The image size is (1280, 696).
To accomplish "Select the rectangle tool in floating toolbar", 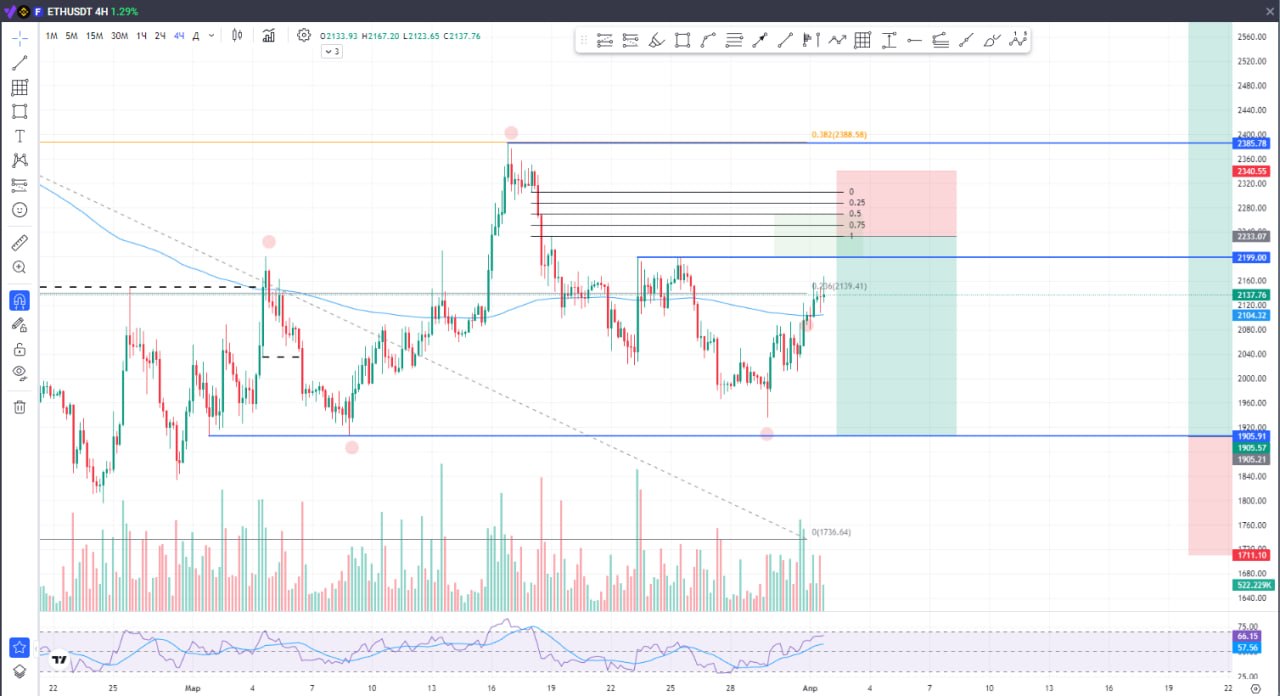I will (682, 41).
